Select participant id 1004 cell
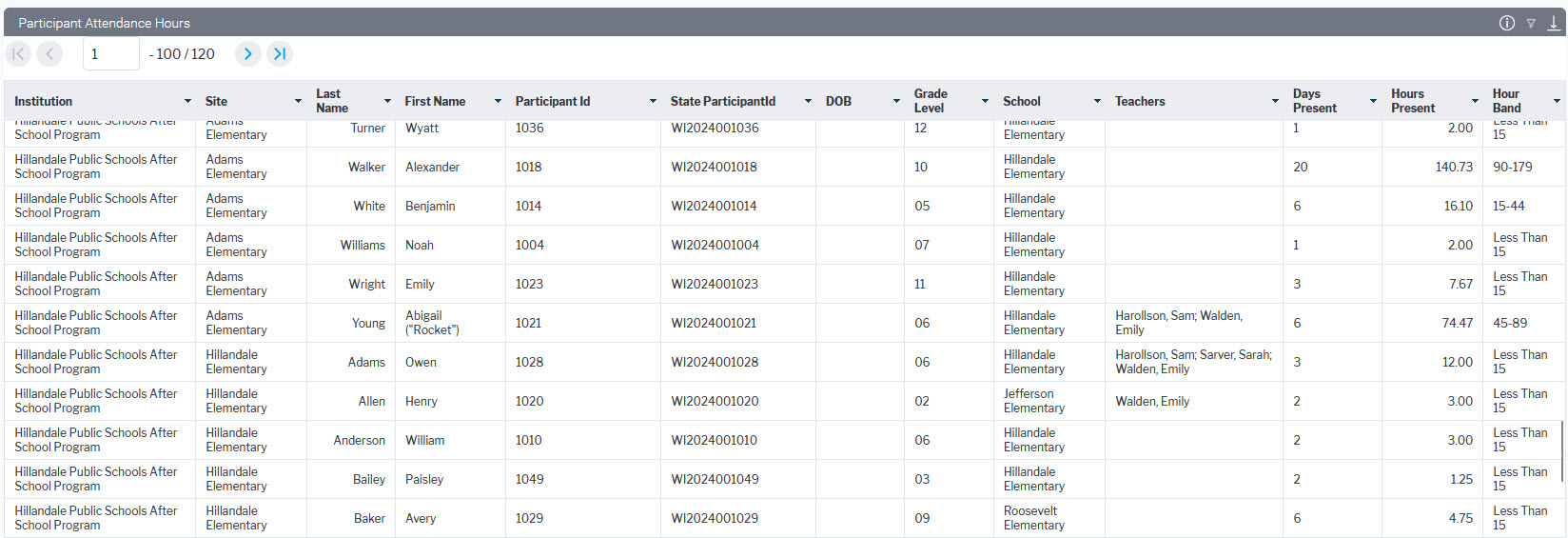This screenshot has height=538, width=1568. 583,245
